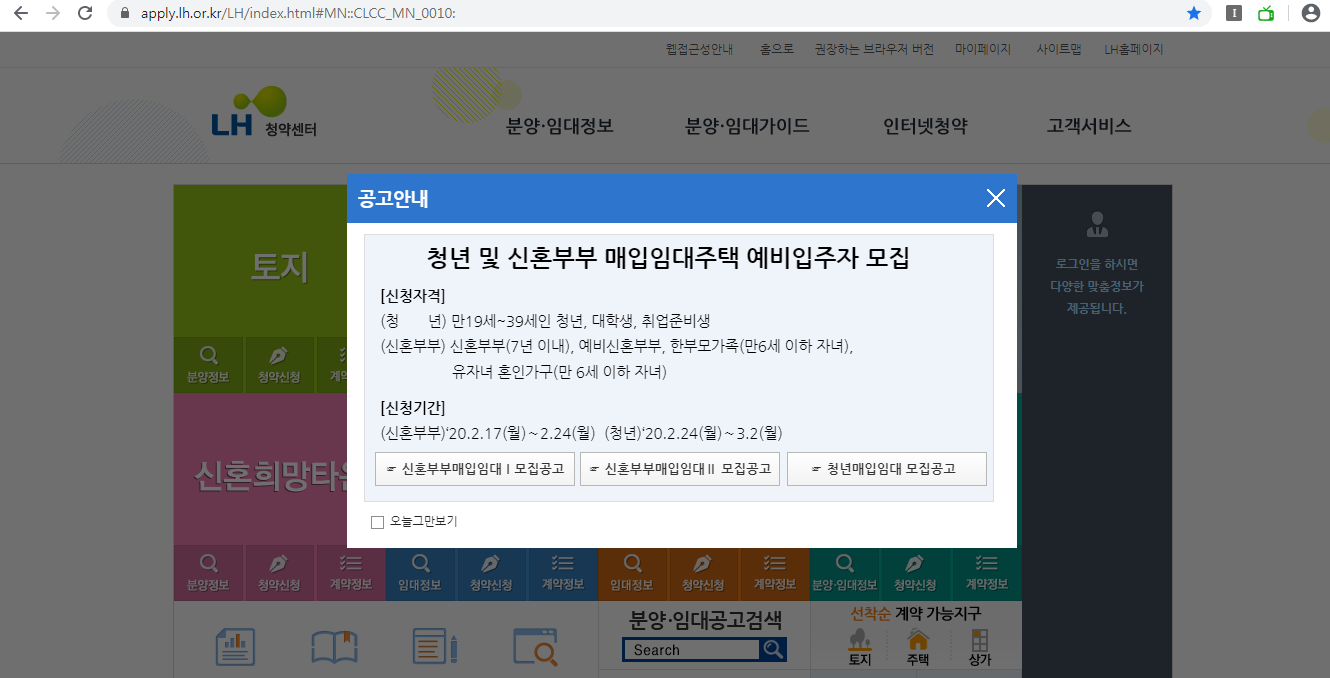Image resolution: width=1330 pixels, height=678 pixels.
Task: Click 계약정보 in the pink row
Action: click(350, 573)
